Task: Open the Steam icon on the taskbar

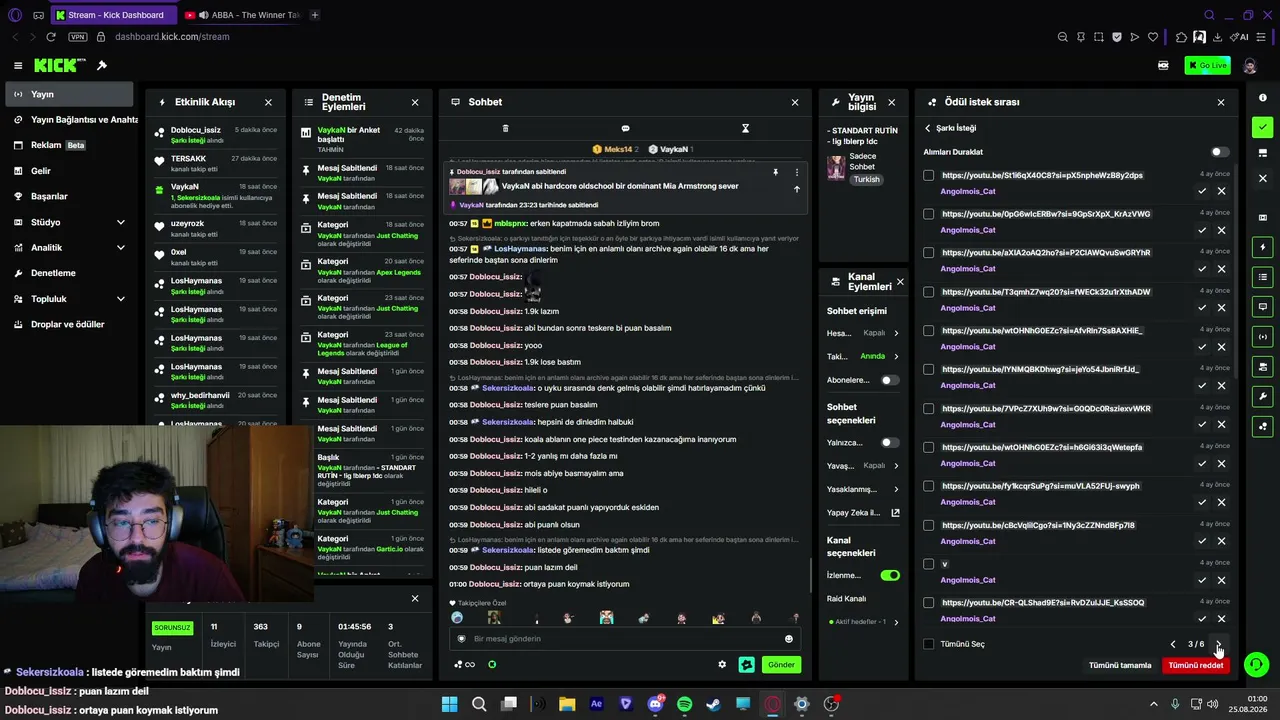Action: [713, 704]
